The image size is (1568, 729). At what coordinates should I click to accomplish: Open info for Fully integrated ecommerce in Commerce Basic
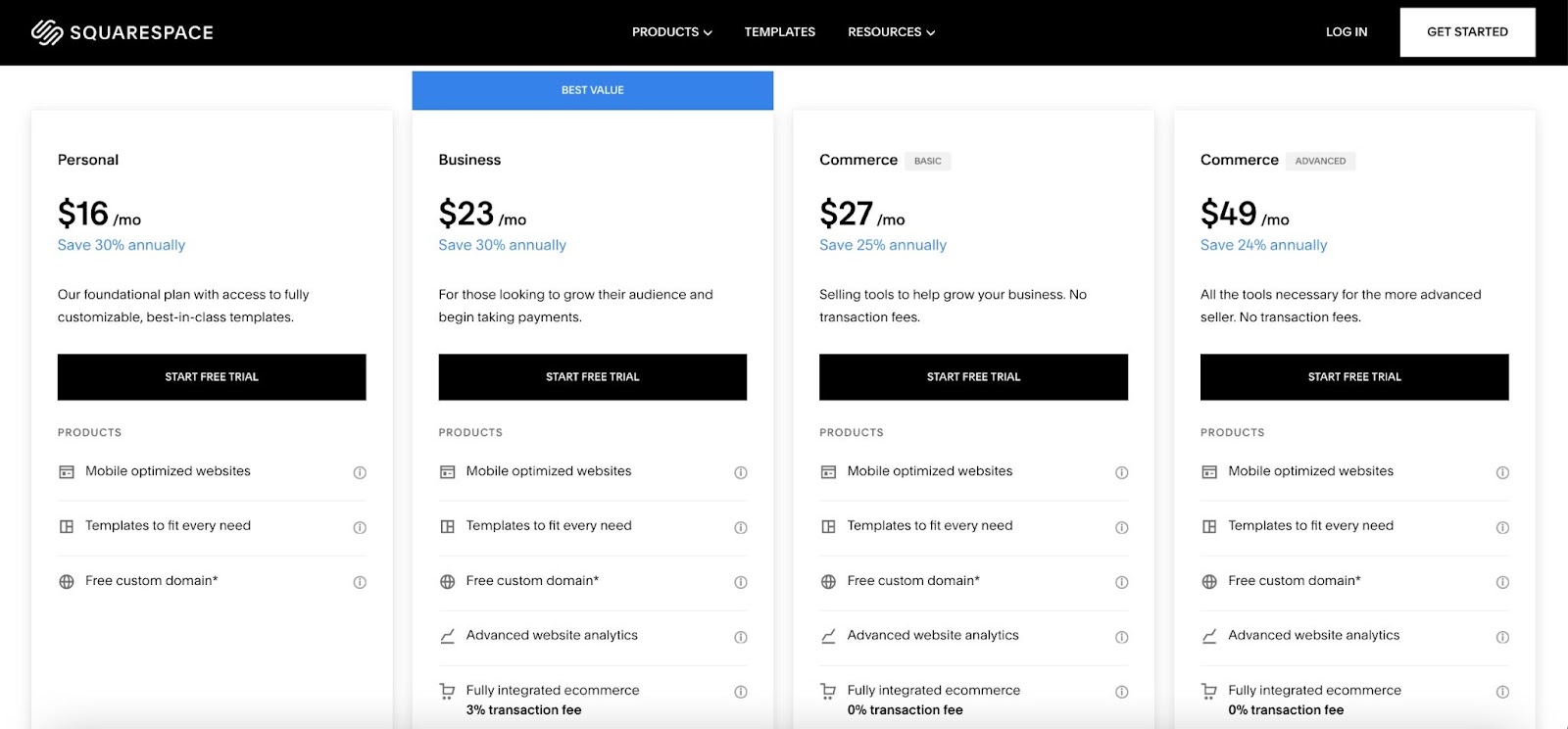pyautogui.click(x=1121, y=690)
